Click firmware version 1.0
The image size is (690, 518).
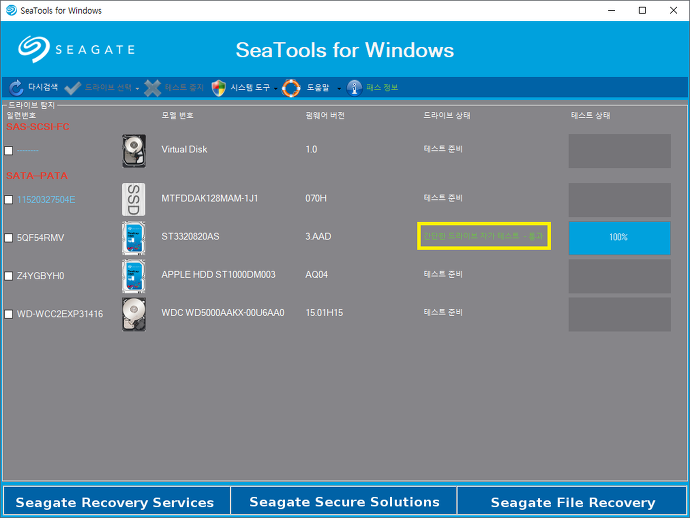pos(311,149)
